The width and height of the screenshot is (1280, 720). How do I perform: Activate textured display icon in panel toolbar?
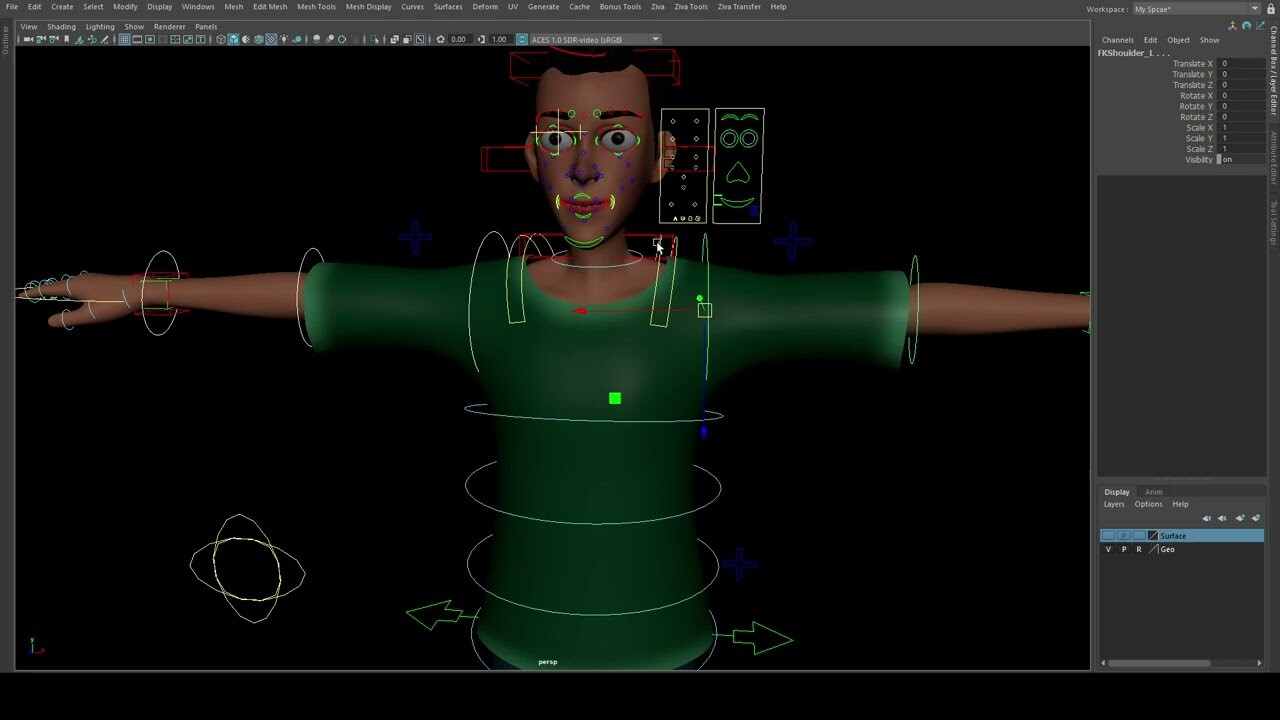point(271,39)
